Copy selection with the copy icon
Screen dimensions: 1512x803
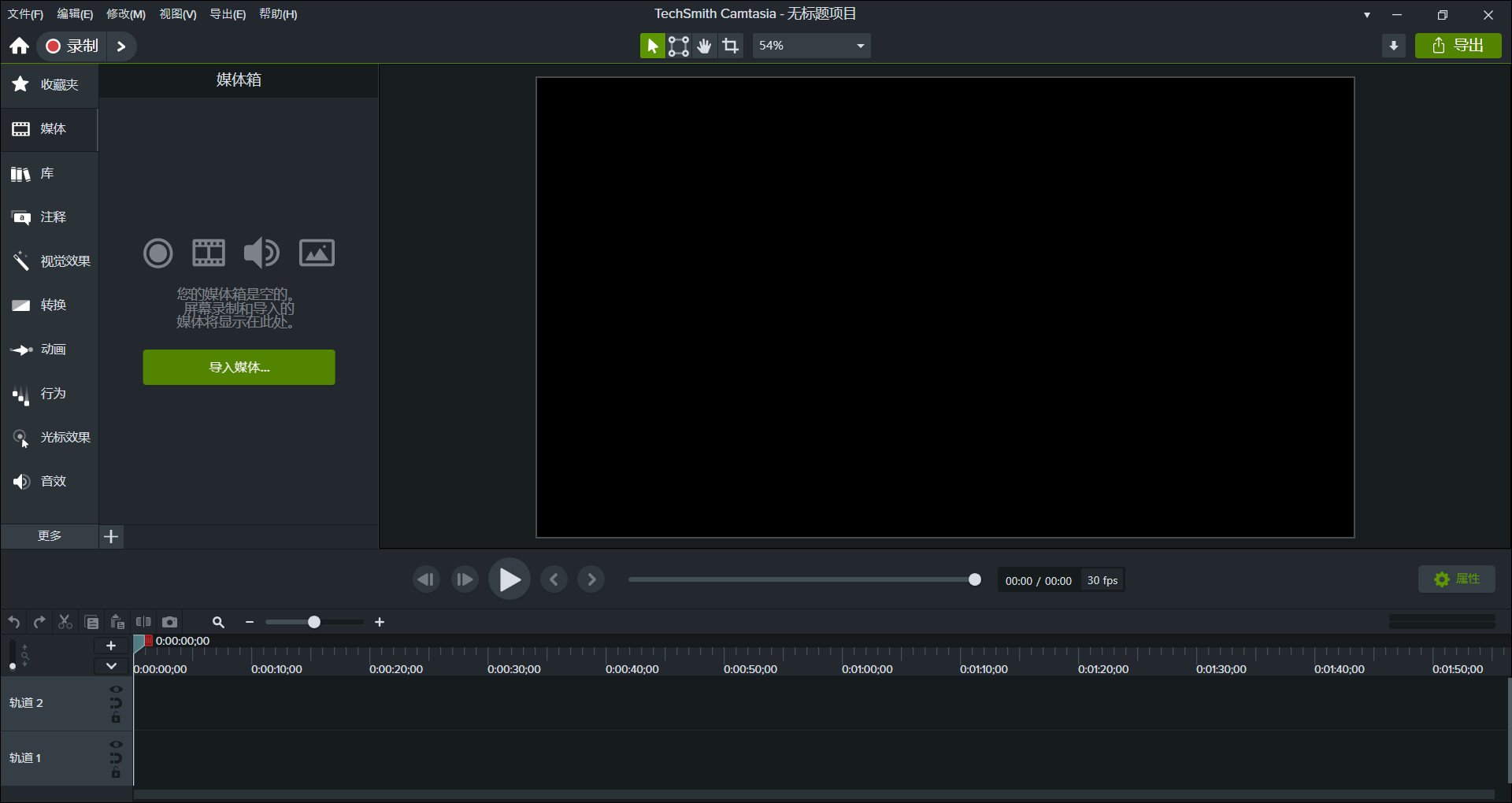[x=91, y=623]
